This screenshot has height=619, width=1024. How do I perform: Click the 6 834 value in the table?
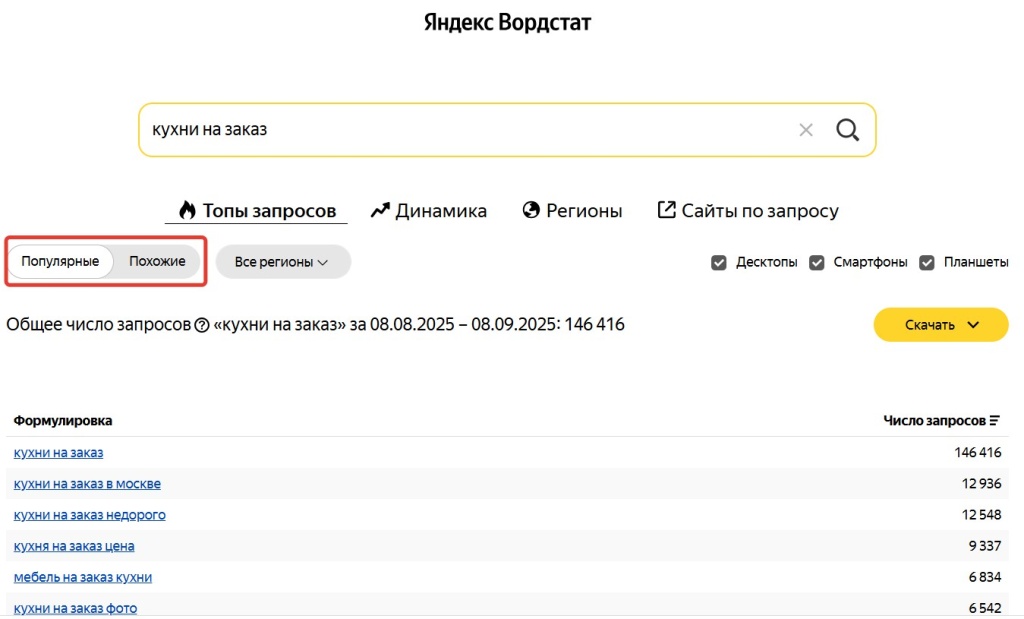click(x=984, y=577)
